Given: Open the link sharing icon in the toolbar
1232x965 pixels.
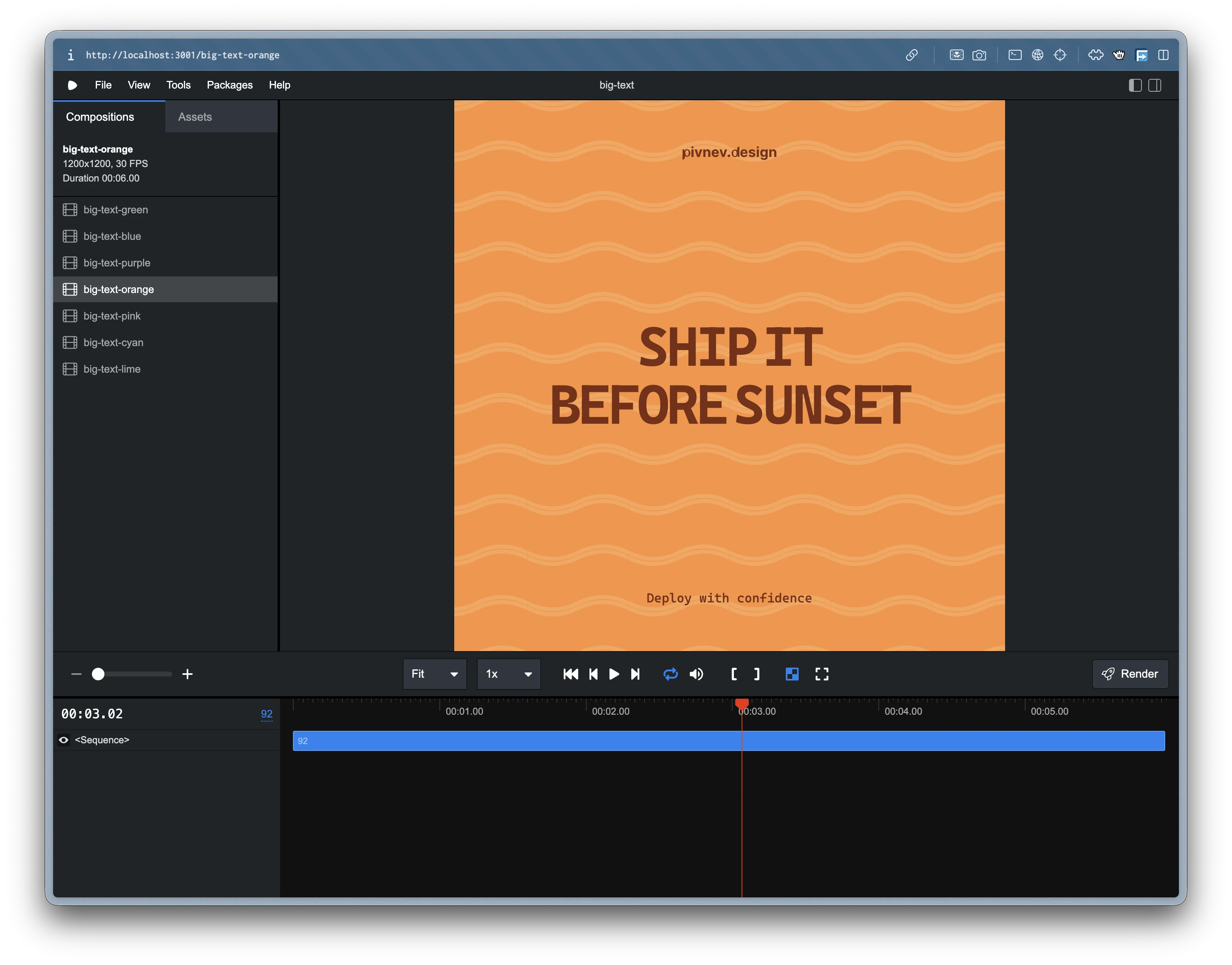Looking at the screenshot, I should coord(913,55).
